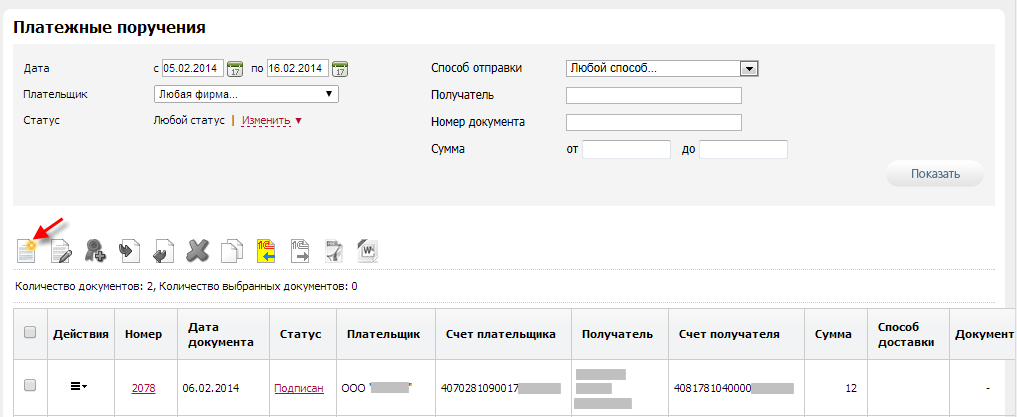This screenshot has width=1017, height=417.
Task: Click the Получатель input field
Action: point(653,96)
